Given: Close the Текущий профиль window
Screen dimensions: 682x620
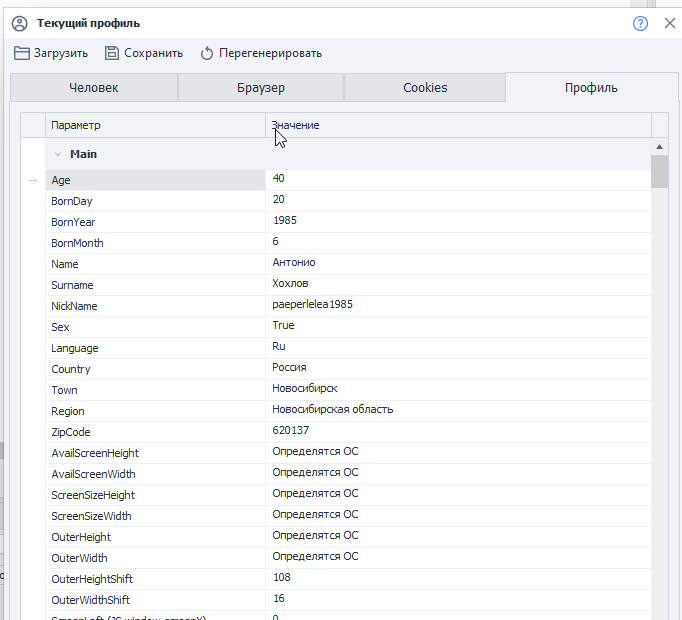Looking at the screenshot, I should (x=669, y=23).
